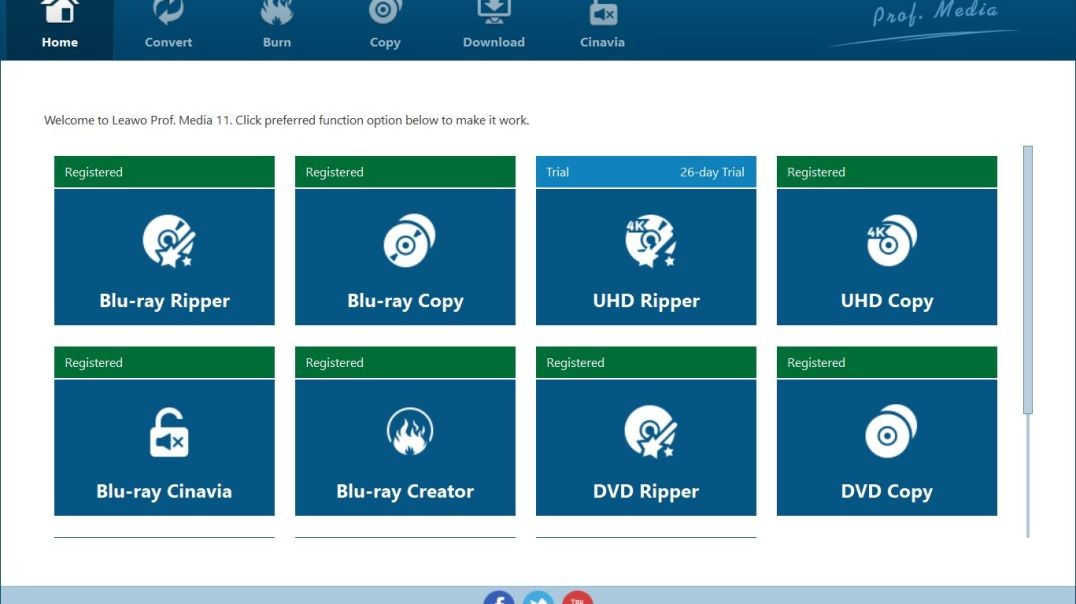
Task: Click Registered status above DVD Copy
Action: pyautogui.click(x=816, y=362)
